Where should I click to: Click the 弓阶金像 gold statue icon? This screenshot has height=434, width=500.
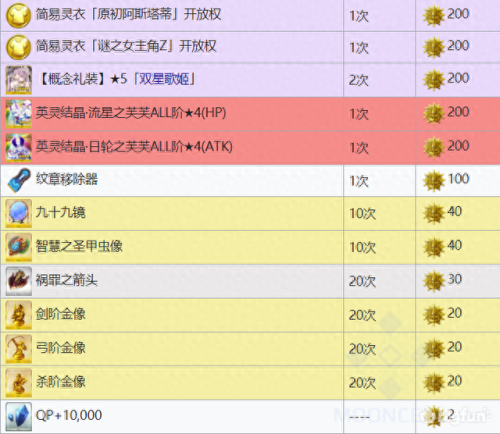click(19, 349)
